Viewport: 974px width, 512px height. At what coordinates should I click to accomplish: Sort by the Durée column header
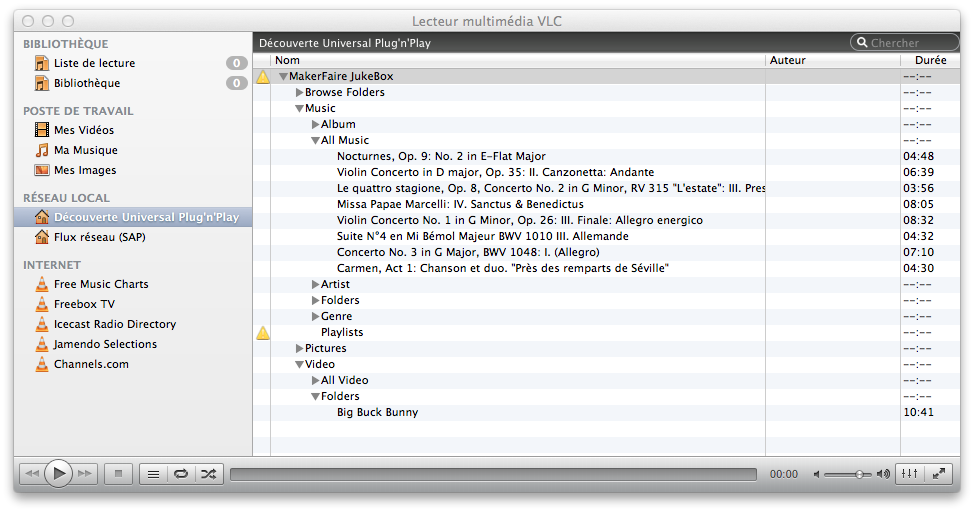[930, 60]
